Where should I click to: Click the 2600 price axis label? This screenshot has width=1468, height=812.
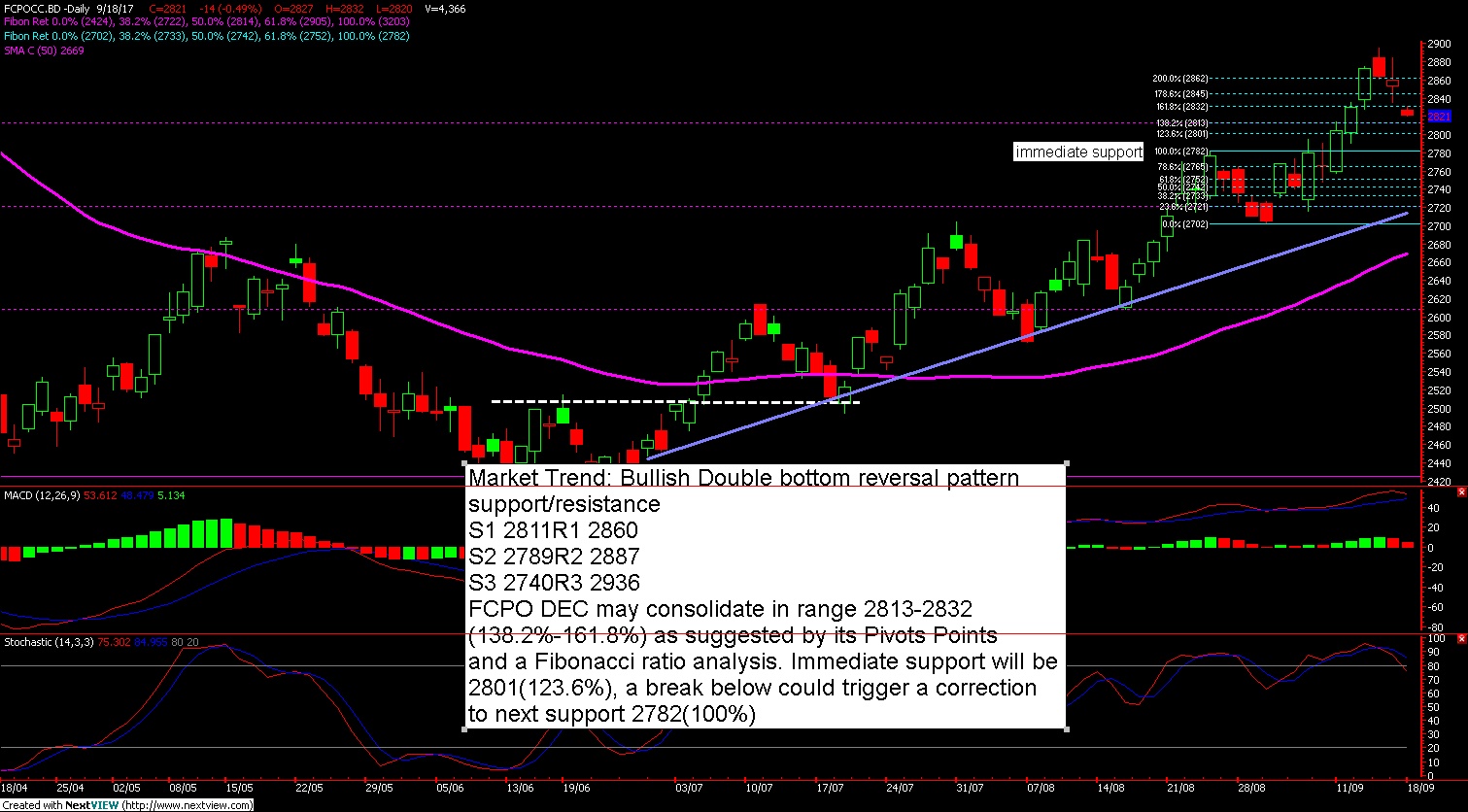pos(1441,318)
